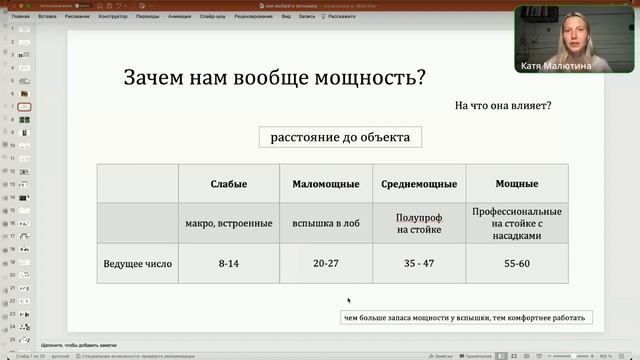Click the slide title Зачем нам вообще мощность?

click(x=274, y=78)
